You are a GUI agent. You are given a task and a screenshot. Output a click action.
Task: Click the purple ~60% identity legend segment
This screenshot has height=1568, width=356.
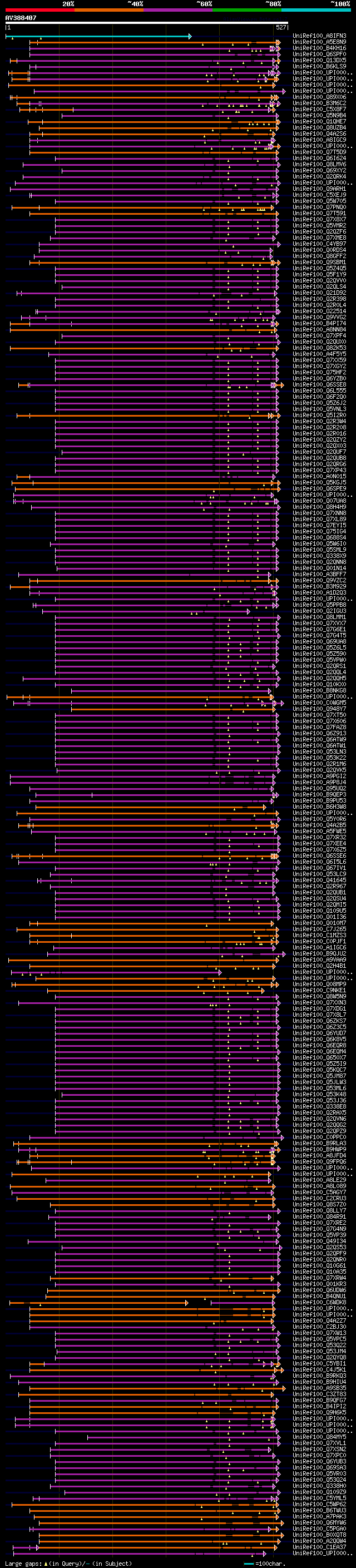point(179,10)
